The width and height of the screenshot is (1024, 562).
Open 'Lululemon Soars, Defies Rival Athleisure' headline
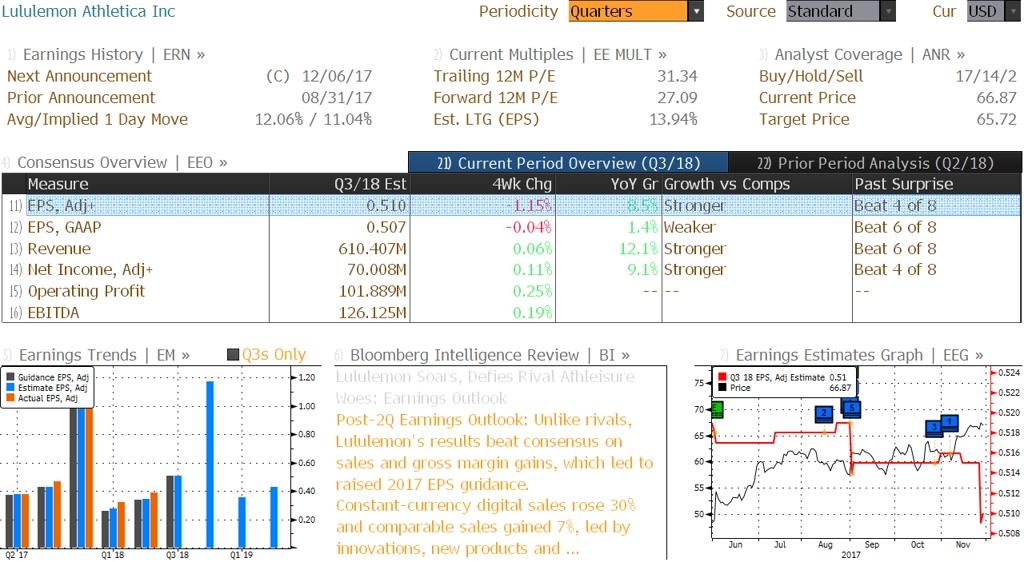485,387
